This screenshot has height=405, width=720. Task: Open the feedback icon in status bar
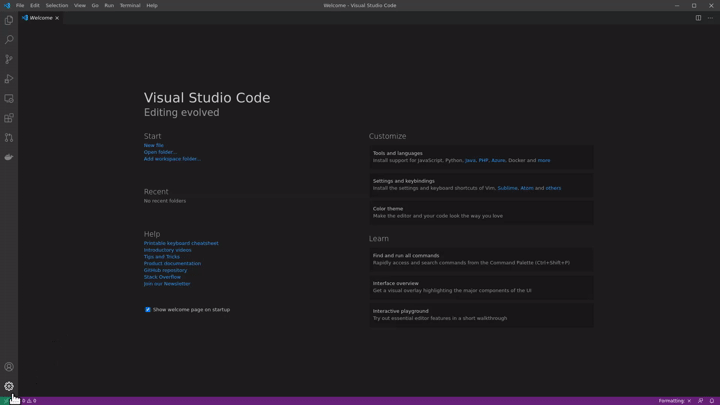[x=700, y=401]
